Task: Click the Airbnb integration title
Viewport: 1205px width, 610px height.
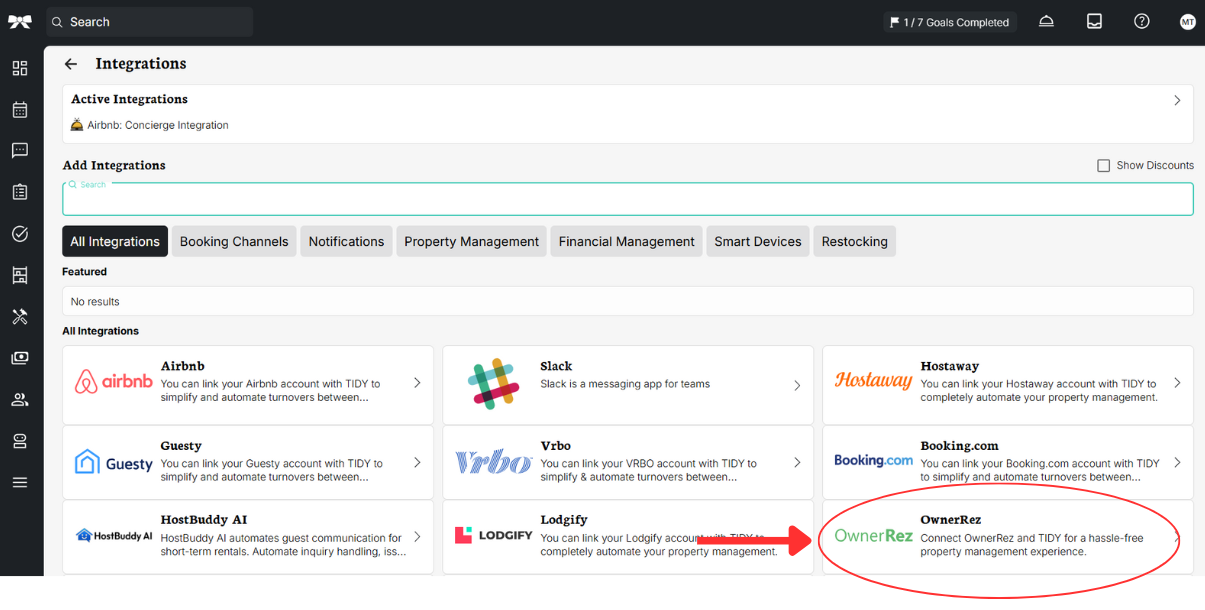Action: [182, 366]
